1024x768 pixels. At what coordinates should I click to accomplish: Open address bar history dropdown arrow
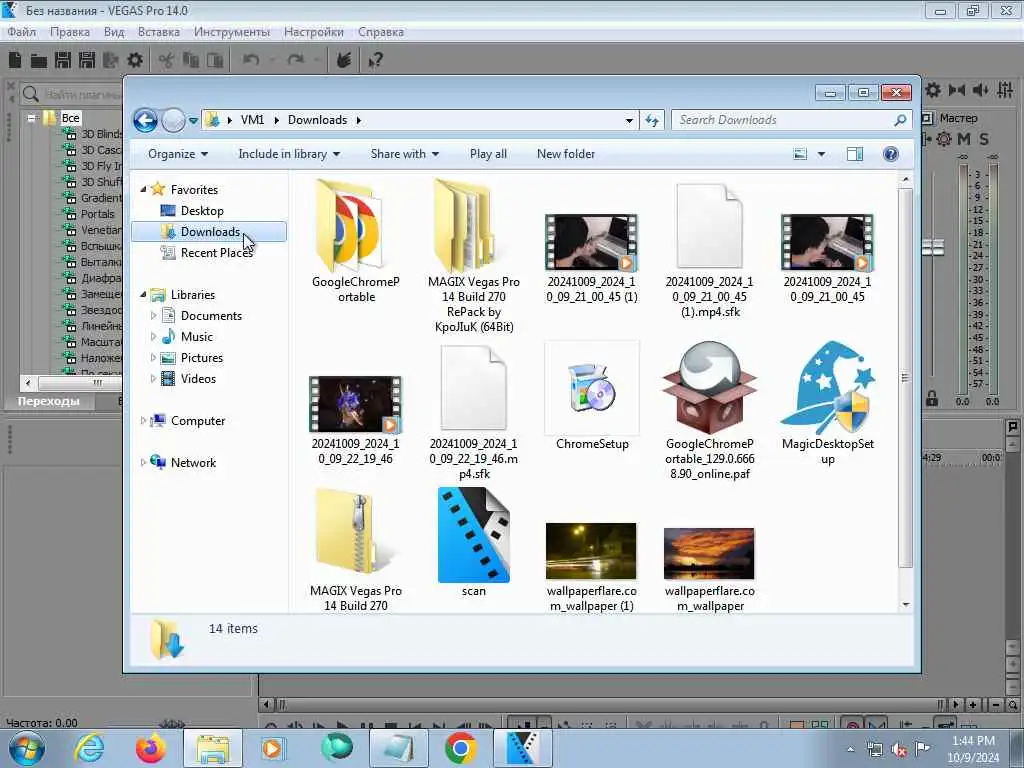click(629, 120)
